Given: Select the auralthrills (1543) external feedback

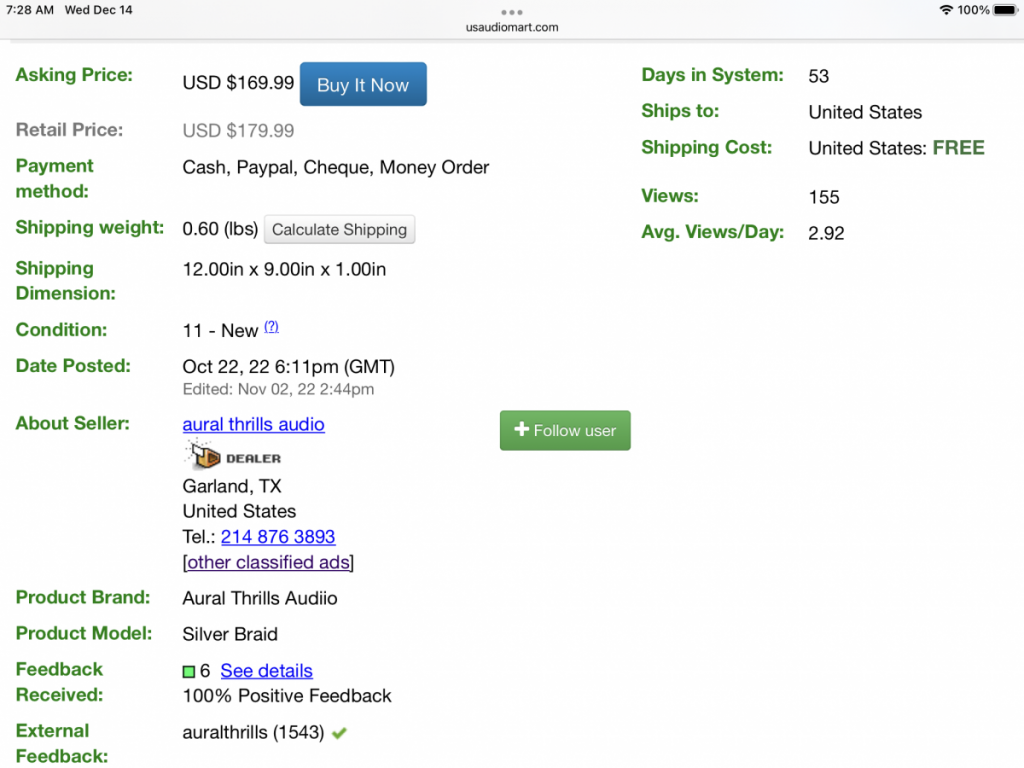Looking at the screenshot, I should coord(253,733).
